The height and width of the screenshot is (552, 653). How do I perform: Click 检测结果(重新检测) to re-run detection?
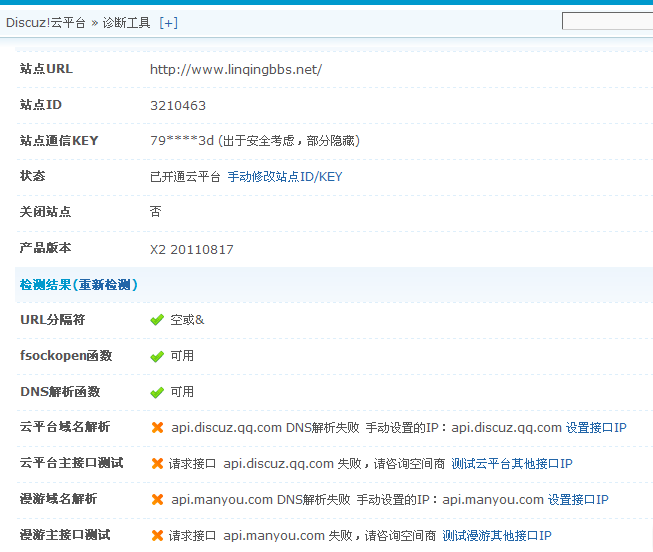(x=79, y=285)
